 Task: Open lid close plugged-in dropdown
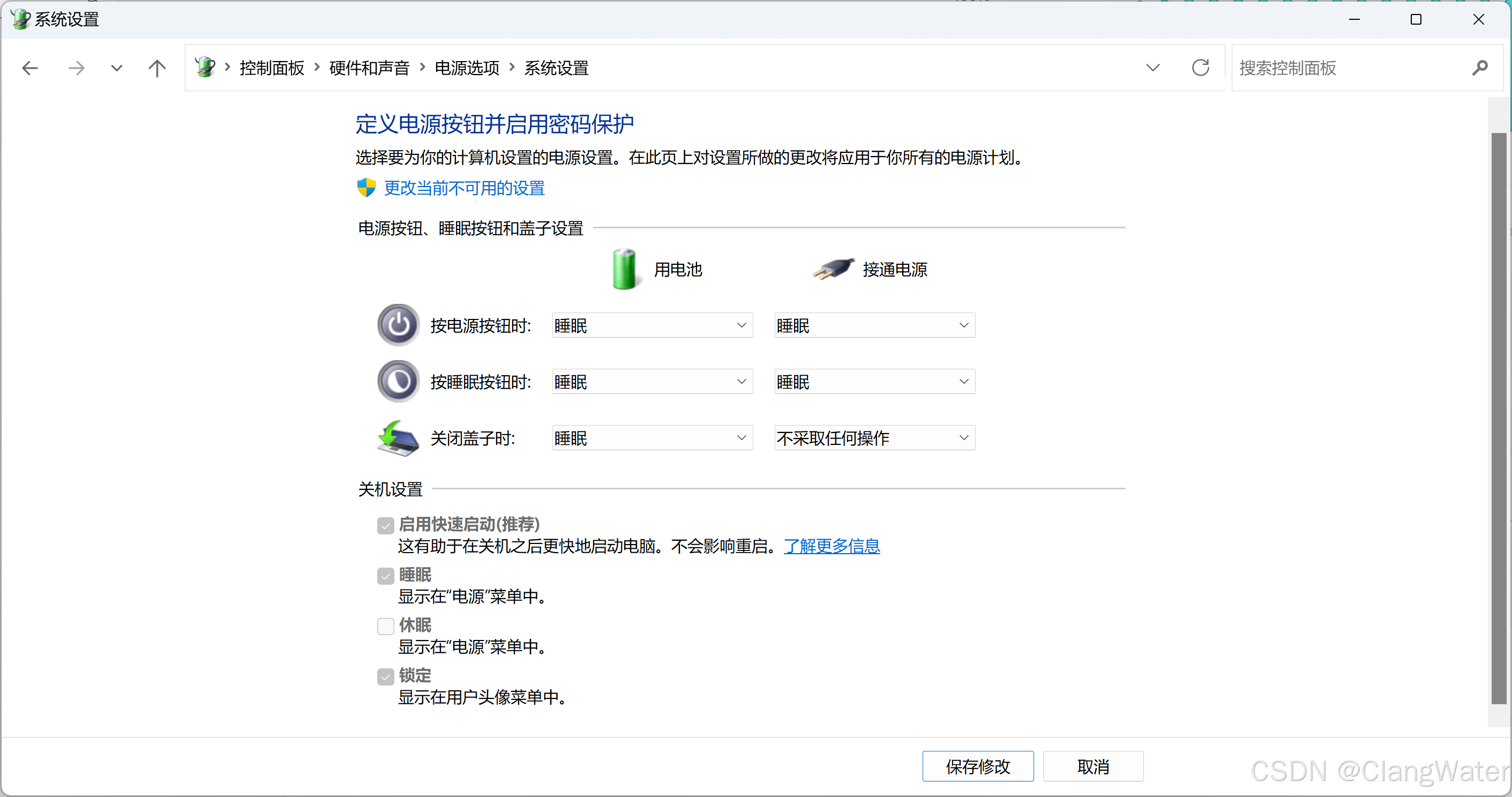pyautogui.click(x=874, y=438)
